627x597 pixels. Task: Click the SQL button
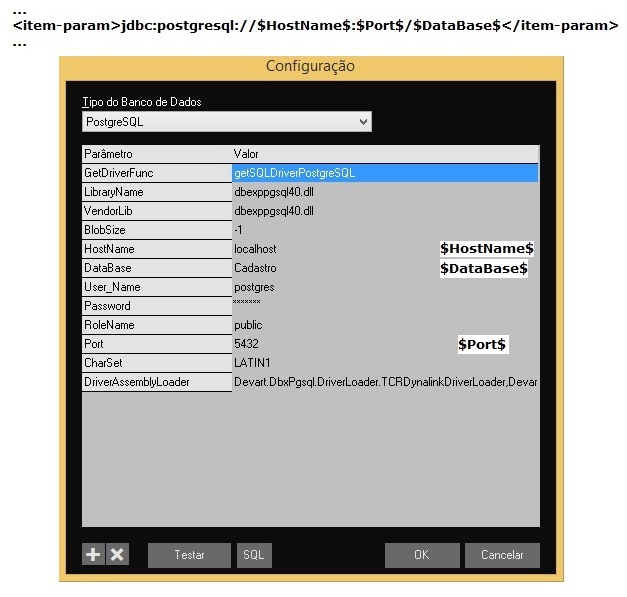(x=254, y=555)
